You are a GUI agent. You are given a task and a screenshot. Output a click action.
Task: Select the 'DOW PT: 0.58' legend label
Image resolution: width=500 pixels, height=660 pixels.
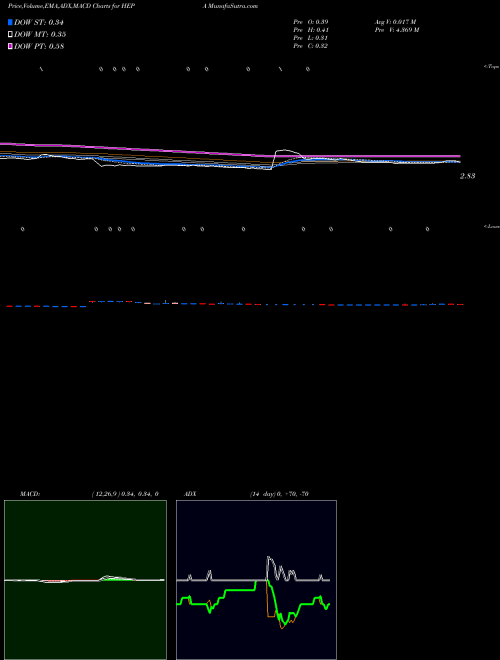tap(39, 46)
